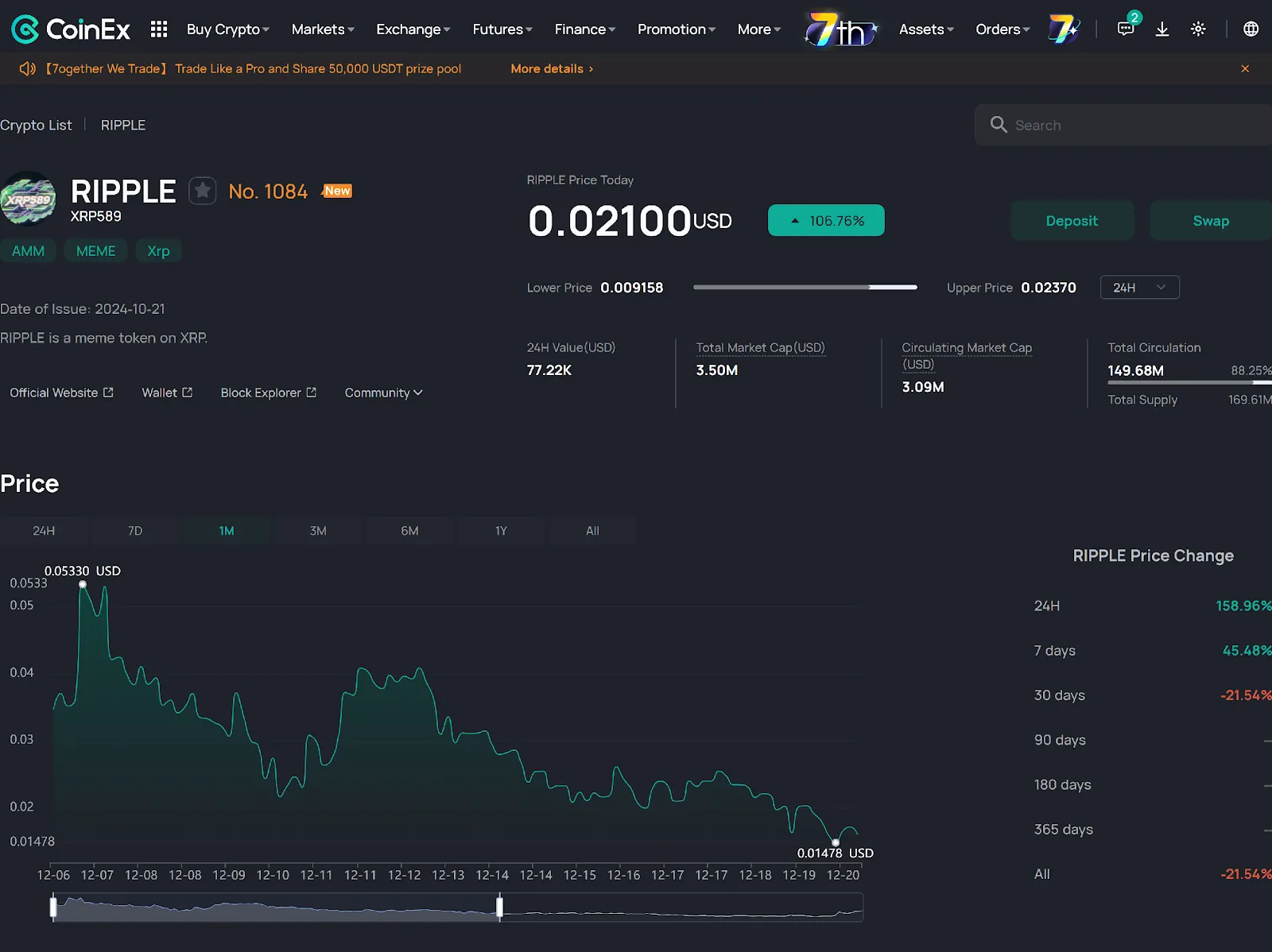The width and height of the screenshot is (1272, 952).
Task: Switch chart to All tab
Action: pyautogui.click(x=592, y=531)
